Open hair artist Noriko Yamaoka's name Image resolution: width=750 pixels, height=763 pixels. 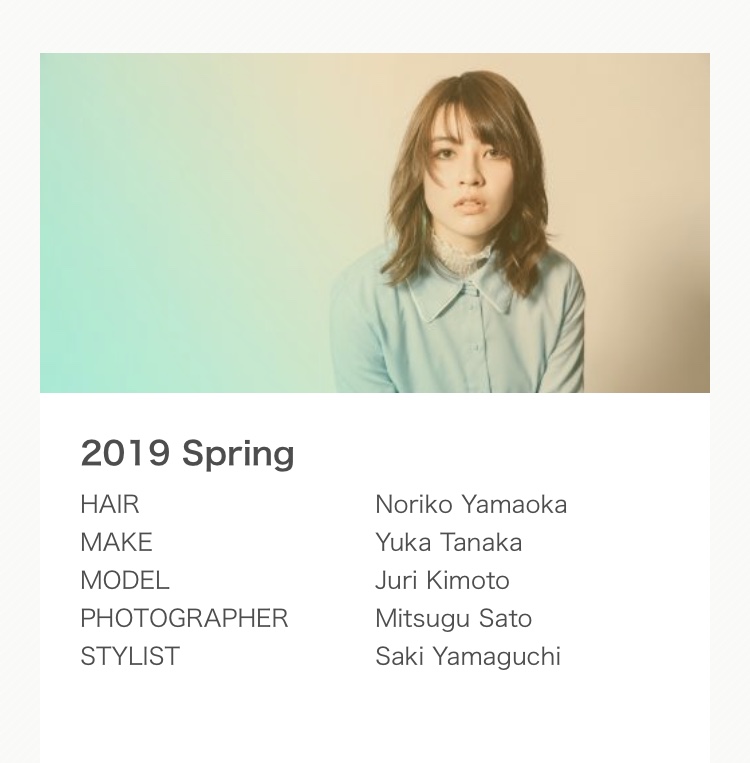tap(471, 504)
